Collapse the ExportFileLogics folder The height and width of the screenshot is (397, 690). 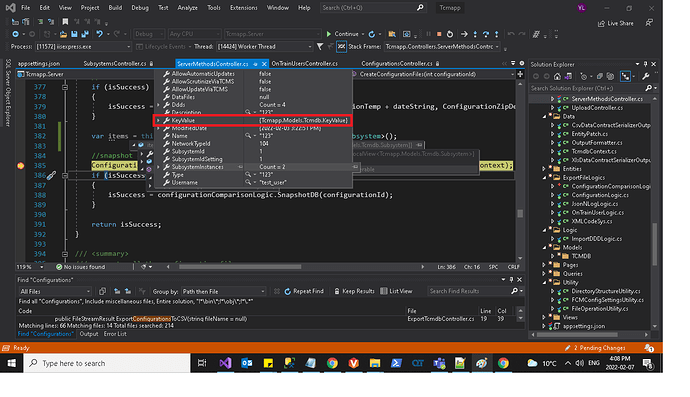click(544, 177)
